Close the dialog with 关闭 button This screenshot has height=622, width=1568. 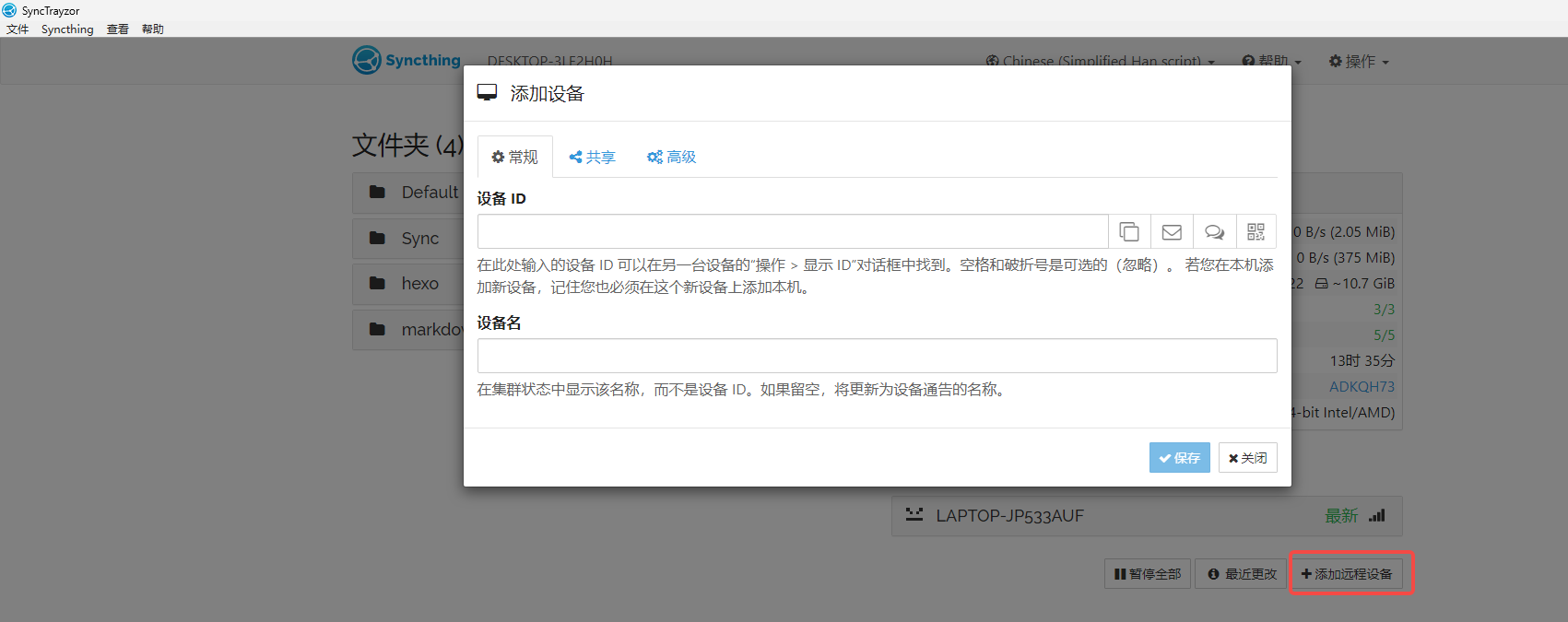1248,458
